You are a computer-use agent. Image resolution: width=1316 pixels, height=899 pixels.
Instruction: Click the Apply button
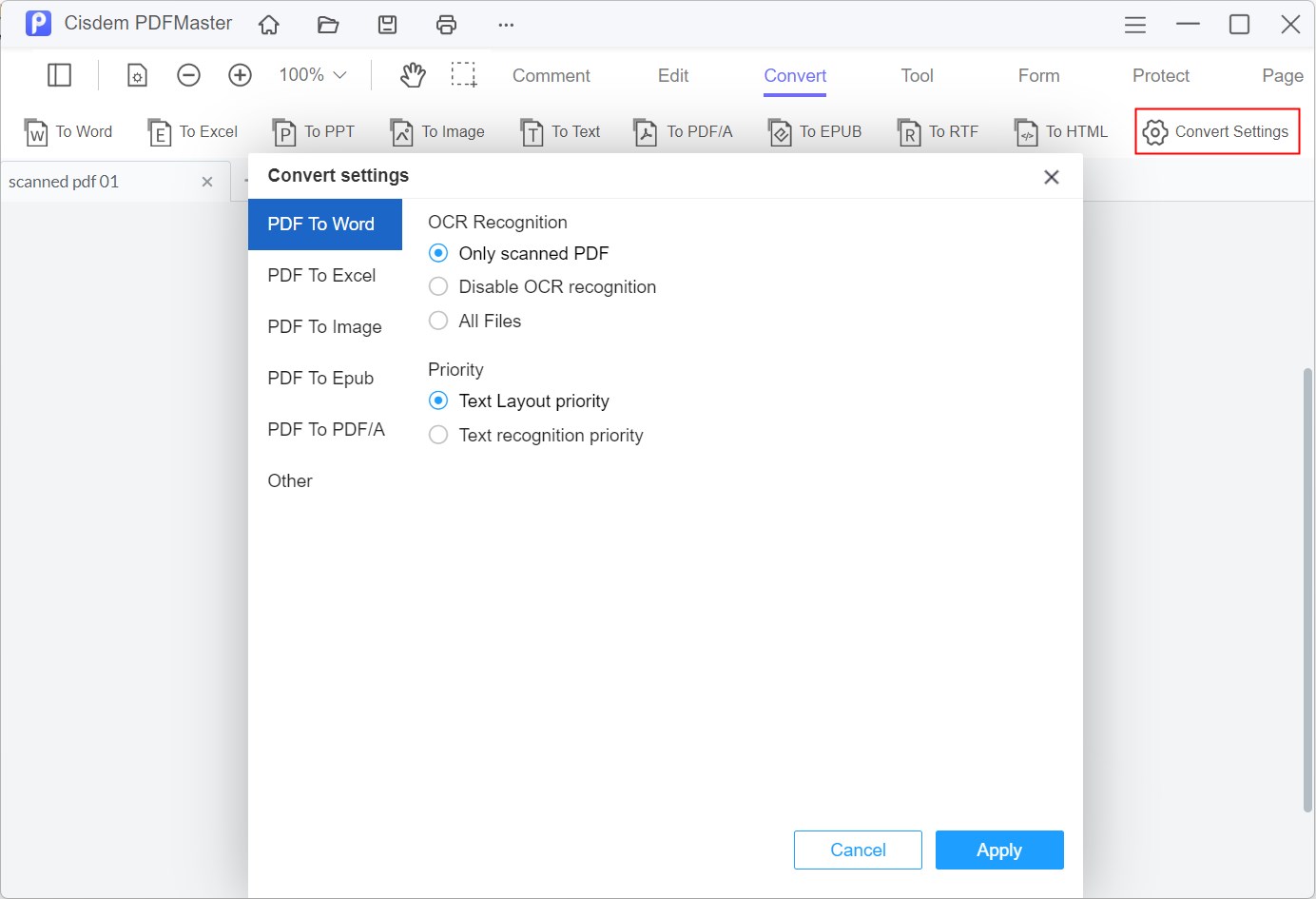pyautogui.click(x=998, y=850)
